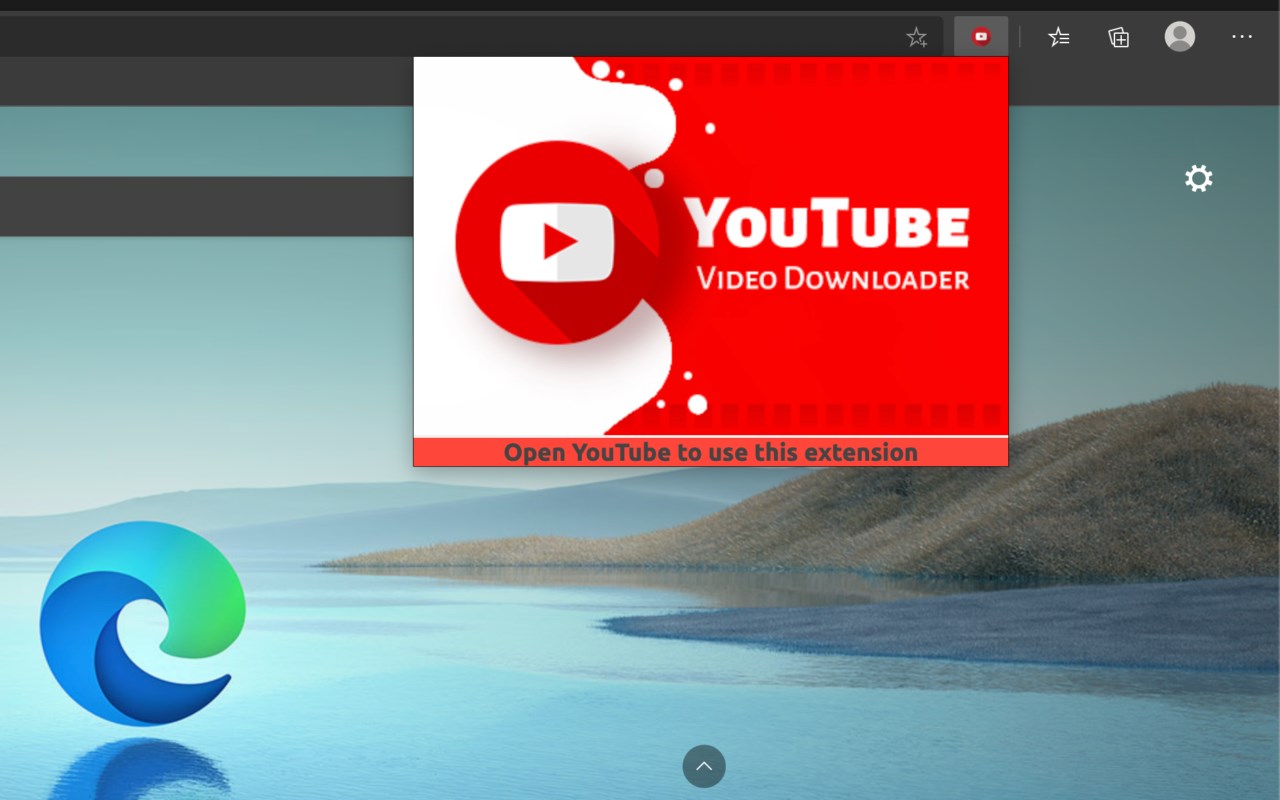
Task: Open the Settings and more menu
Action: pyautogui.click(x=1242, y=37)
